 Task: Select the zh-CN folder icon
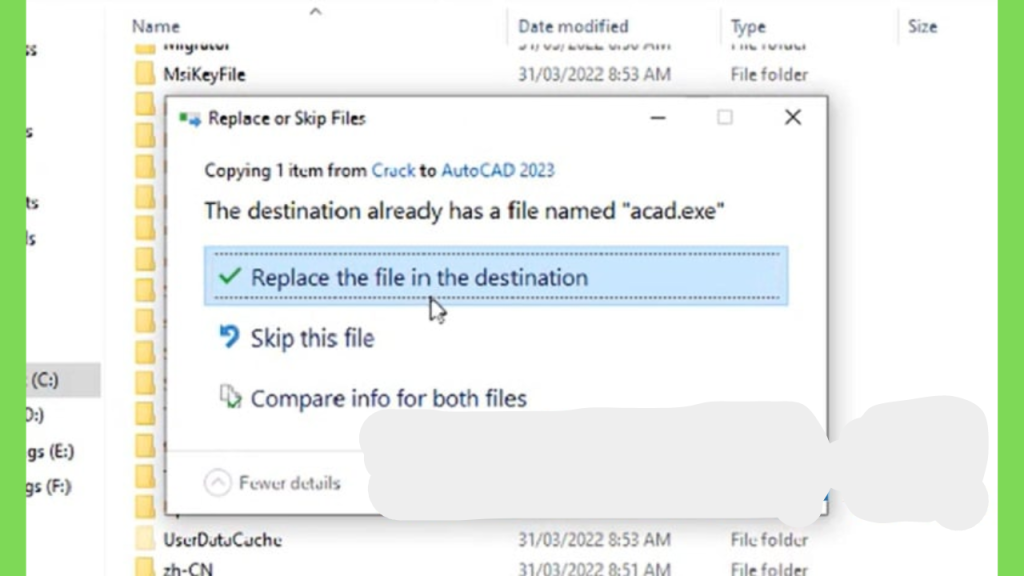pos(145,567)
